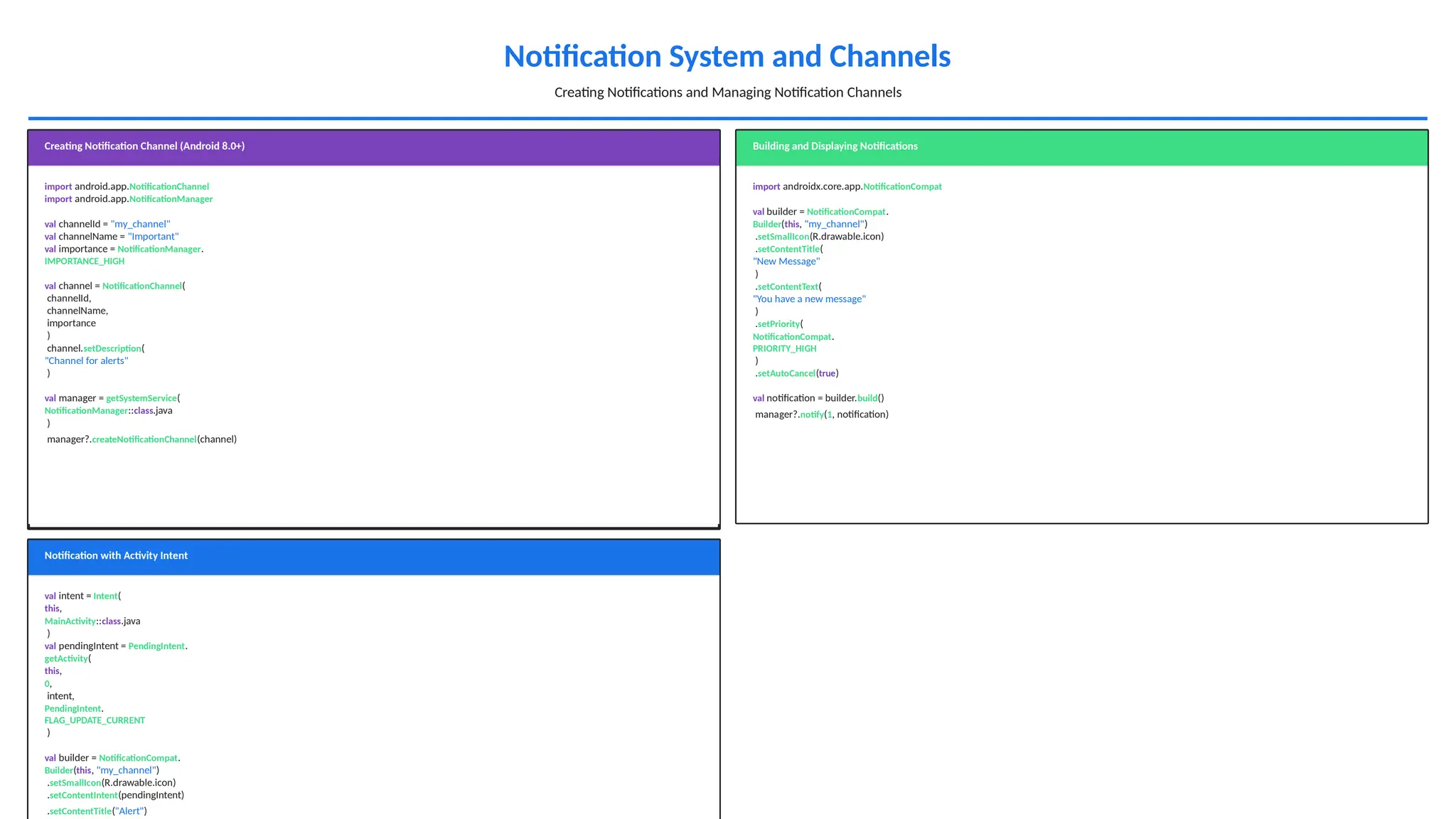Click the channelName, argument line

[77, 311]
